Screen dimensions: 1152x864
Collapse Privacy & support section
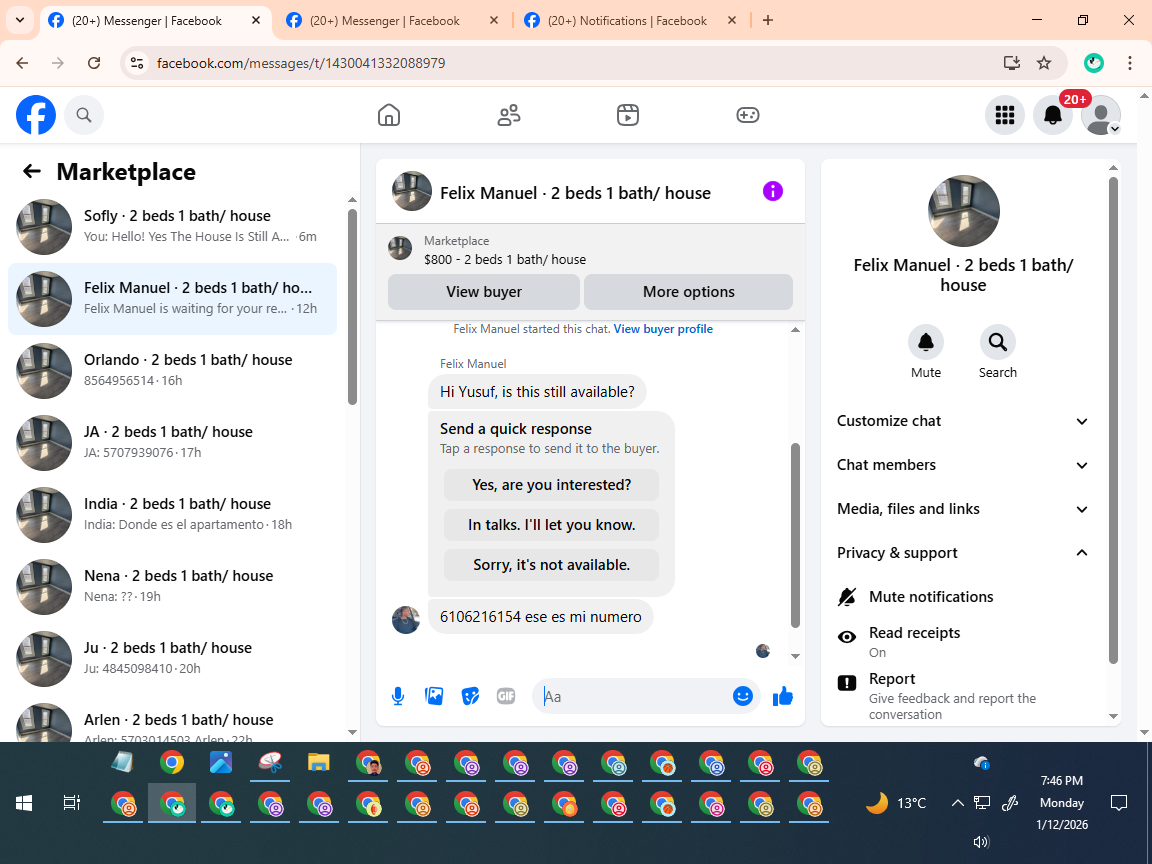tap(963, 552)
